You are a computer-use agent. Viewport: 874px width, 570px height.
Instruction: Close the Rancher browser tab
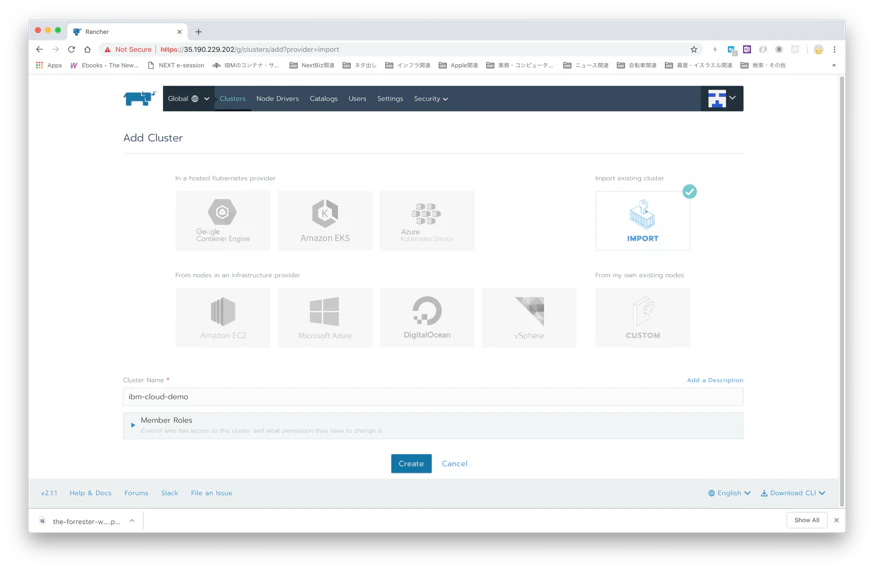click(179, 32)
